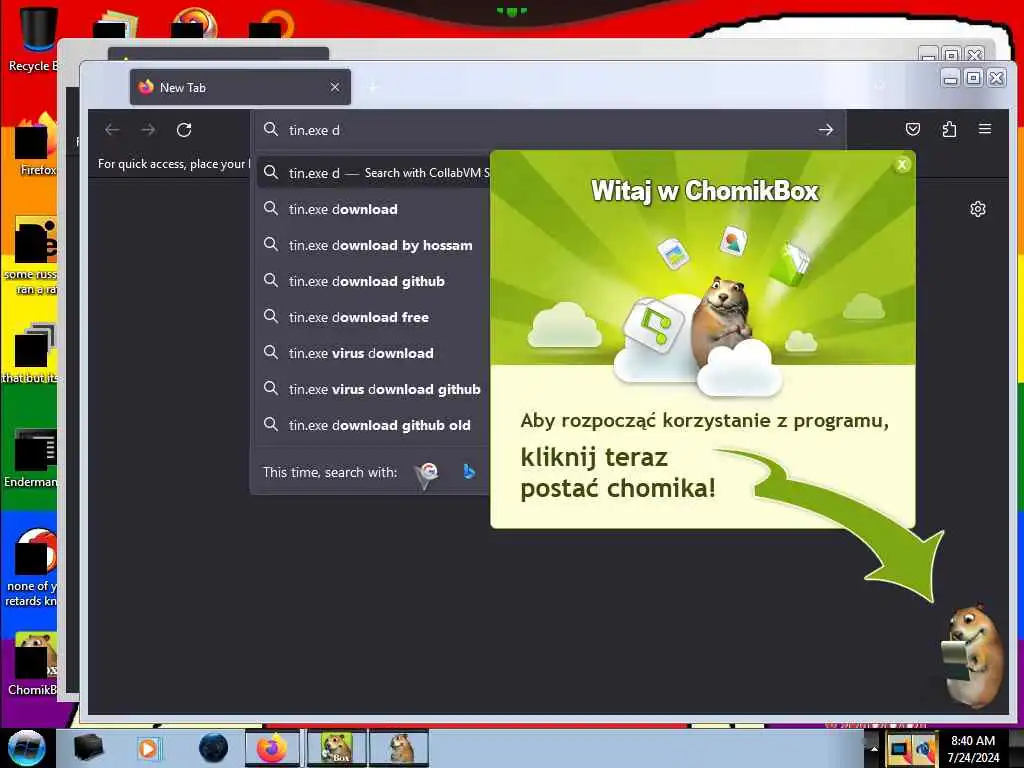Pick the 'tin.exe download github' suggestion
Image resolution: width=1024 pixels, height=768 pixels.
point(372,281)
